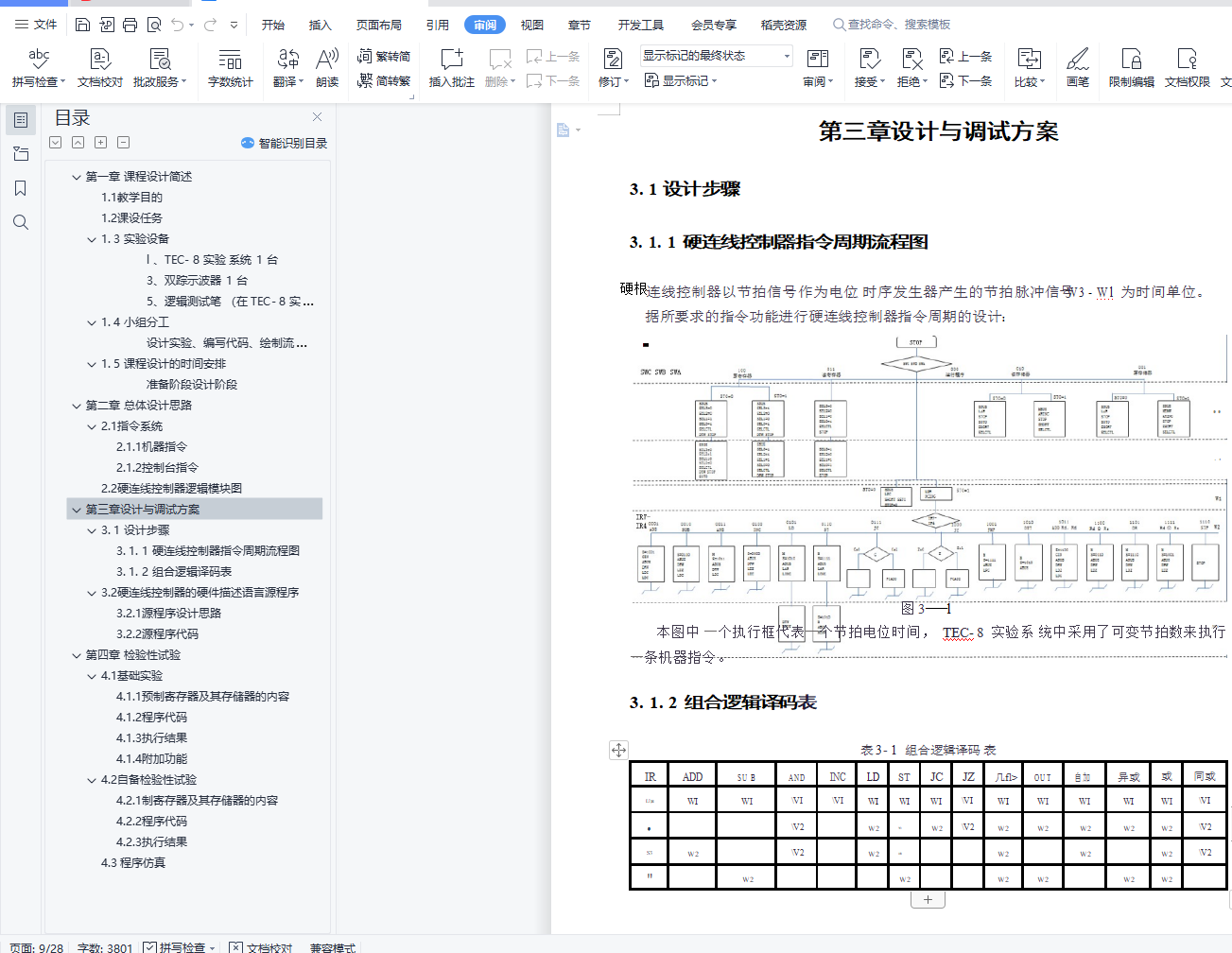The height and width of the screenshot is (953, 1232).
Task: Open the 文件 menu
Action: point(36,25)
